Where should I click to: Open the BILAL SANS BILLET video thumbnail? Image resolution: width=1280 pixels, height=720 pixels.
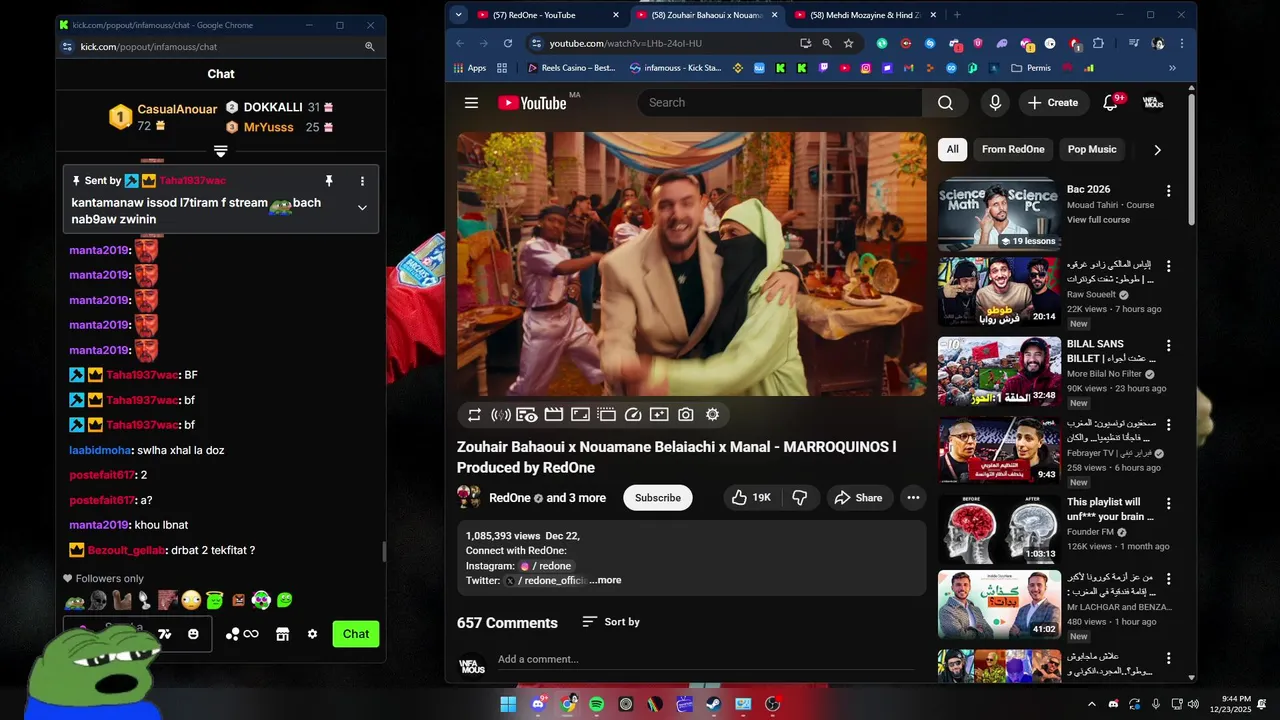tap(999, 371)
